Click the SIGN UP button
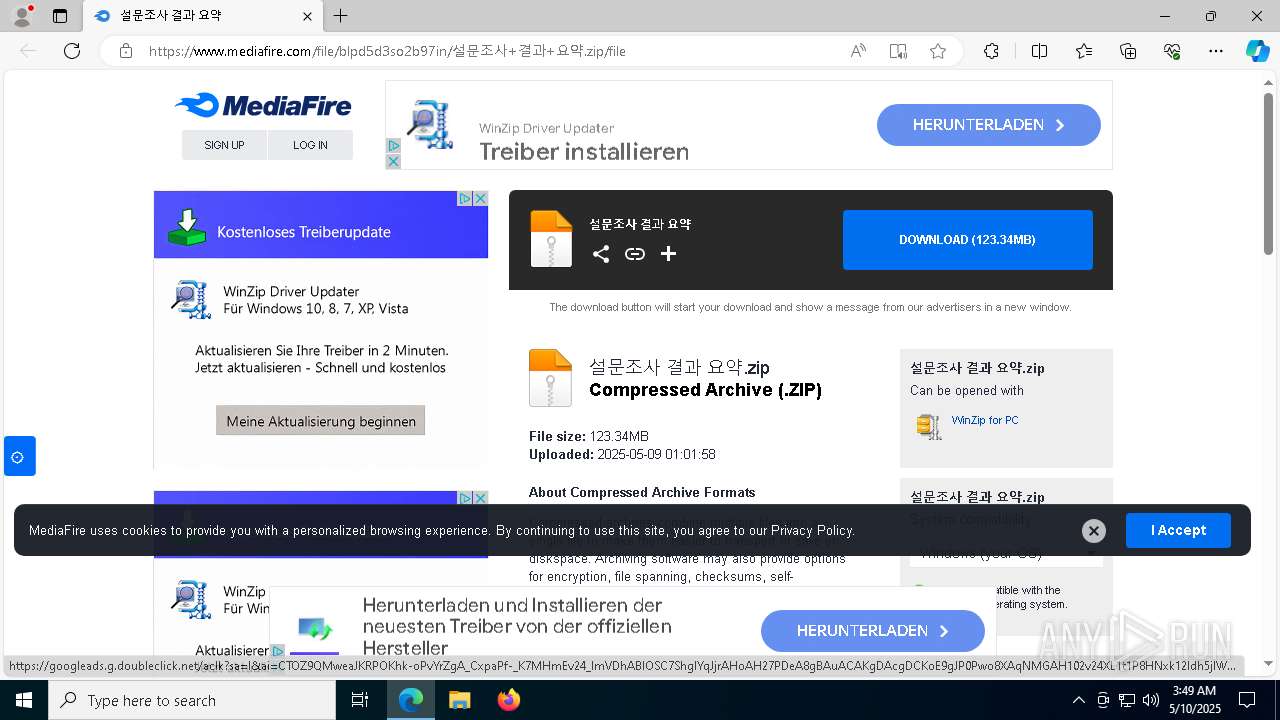This screenshot has height=720, width=1280. pyautogui.click(x=224, y=145)
